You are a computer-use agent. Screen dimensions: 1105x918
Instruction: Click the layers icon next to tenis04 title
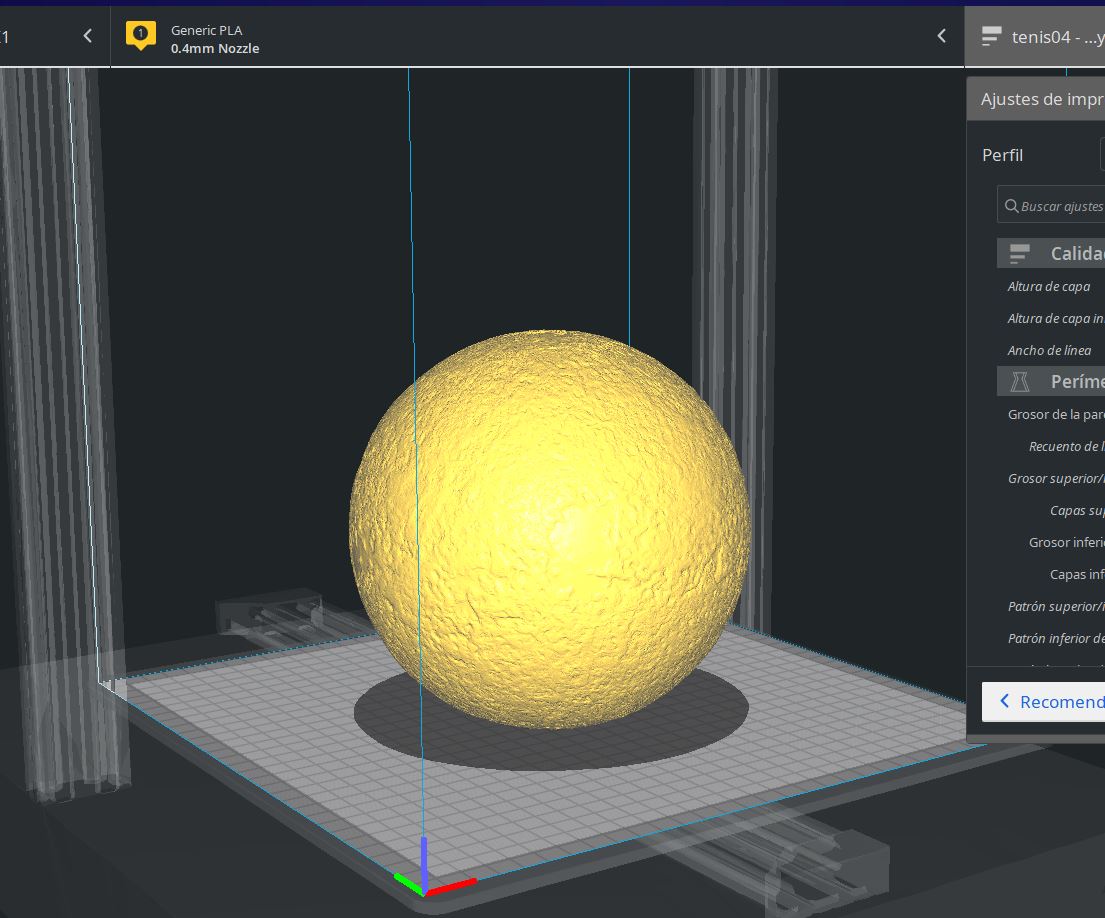990,36
